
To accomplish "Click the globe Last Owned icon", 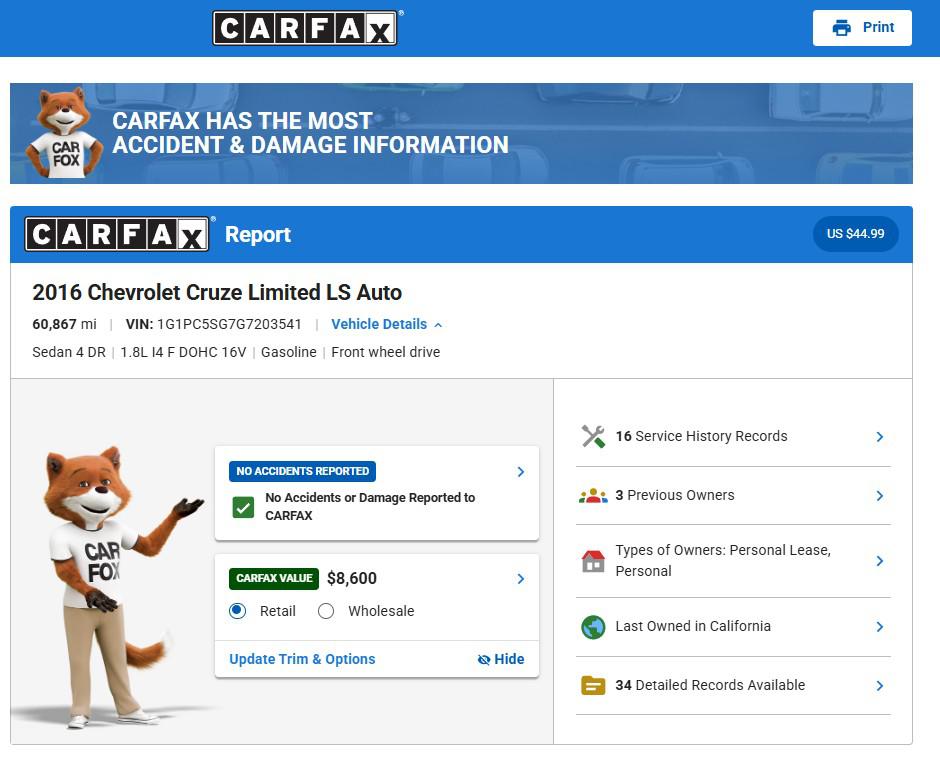I will point(593,627).
